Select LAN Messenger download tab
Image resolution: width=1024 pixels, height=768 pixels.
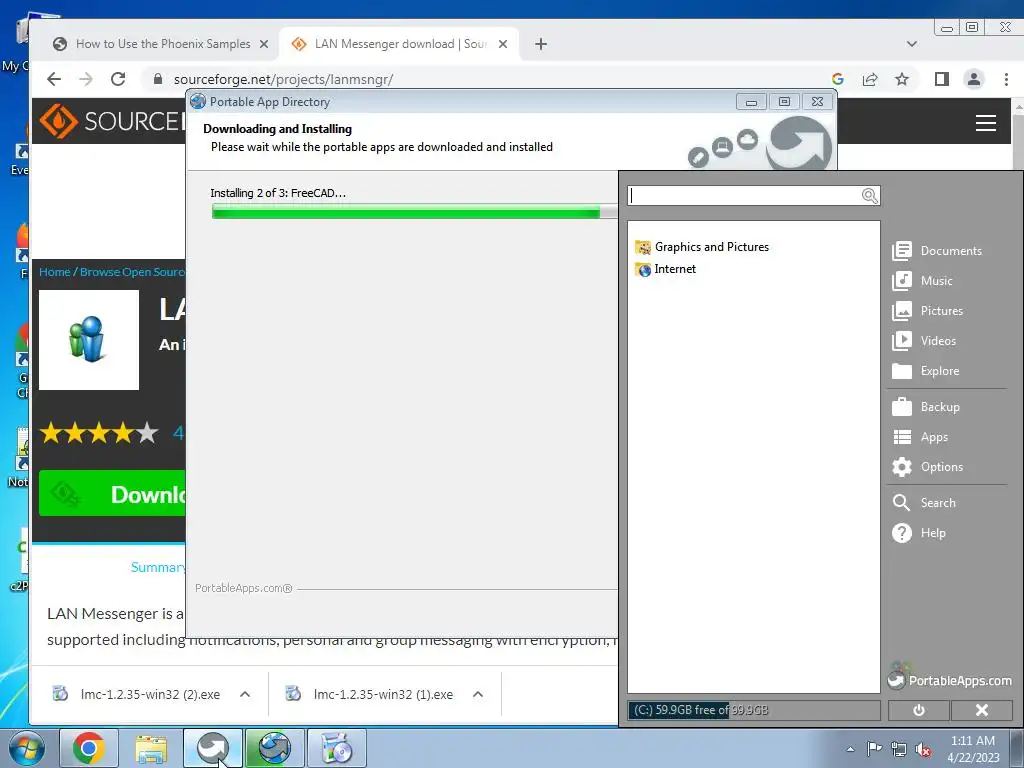400,44
